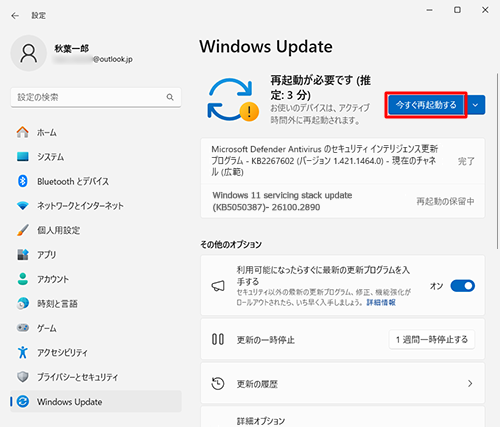Open ホーム in the settings sidebar

(96, 132)
